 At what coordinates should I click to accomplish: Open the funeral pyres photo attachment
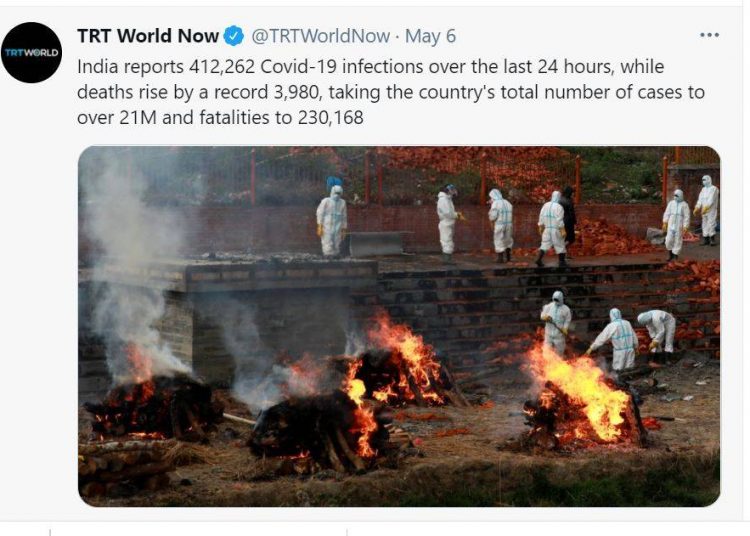(x=399, y=326)
